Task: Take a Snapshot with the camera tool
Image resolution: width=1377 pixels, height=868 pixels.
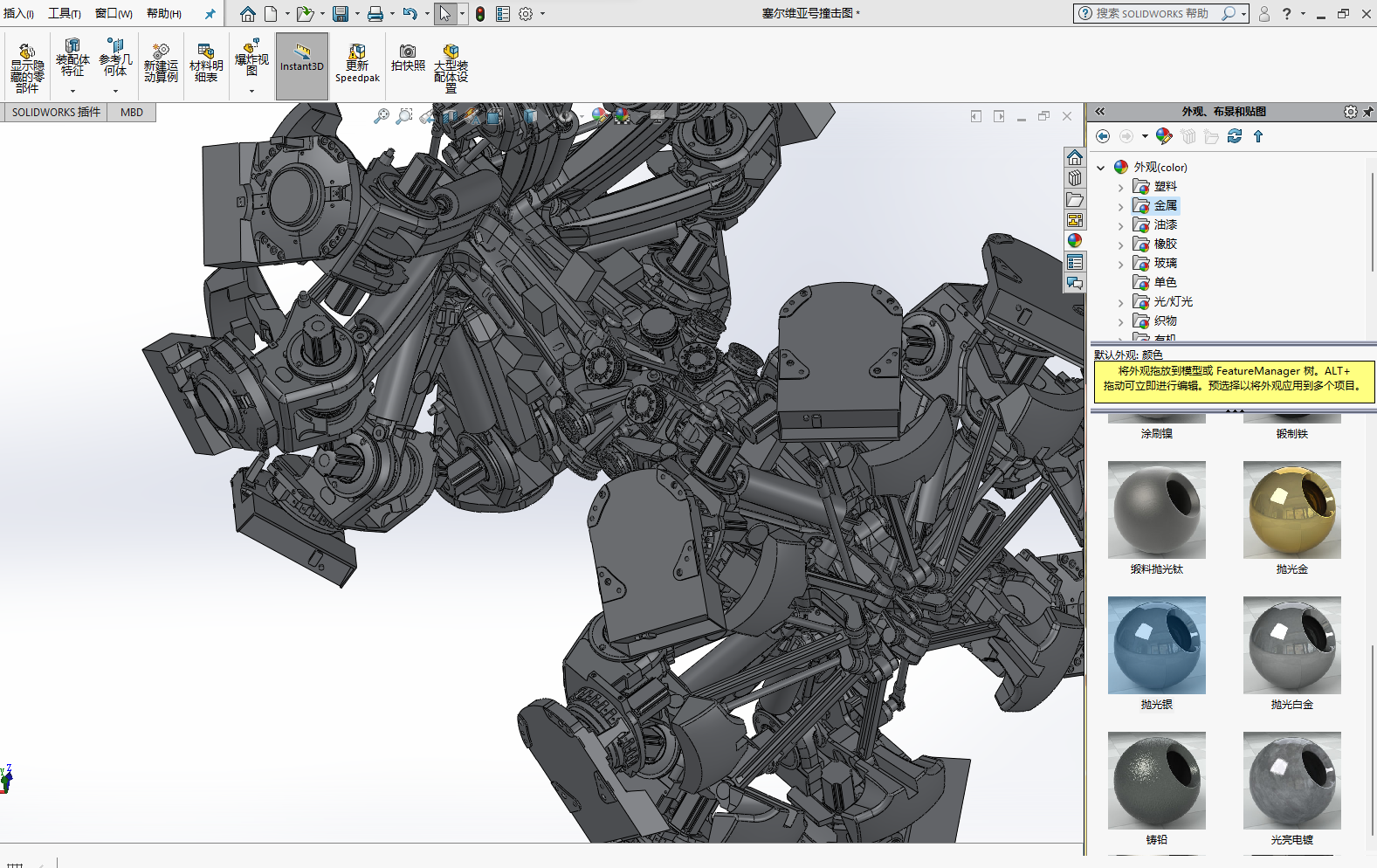Action: [x=408, y=59]
